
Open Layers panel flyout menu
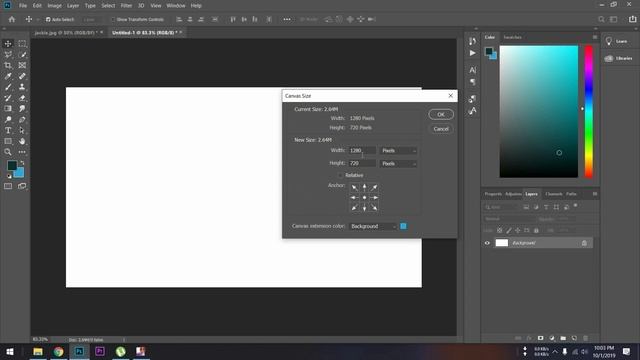pyautogui.click(x=595, y=194)
